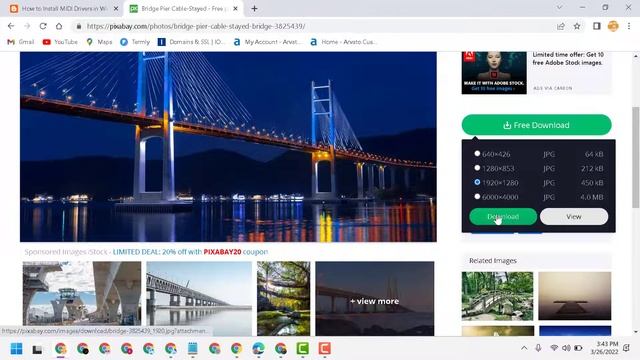This screenshot has width=640, height=360.
Task: Click the ADS VIA CARBON link
Action: pyautogui.click(x=553, y=88)
